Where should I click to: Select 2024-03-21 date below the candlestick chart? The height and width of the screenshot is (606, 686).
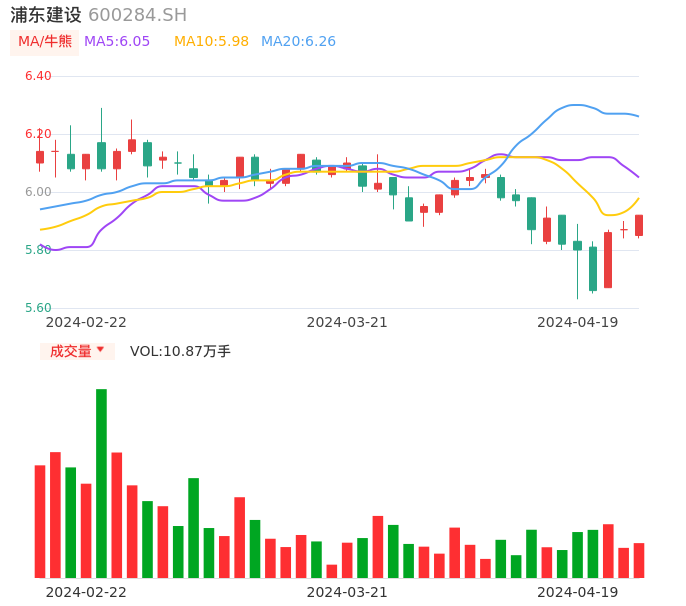[x=347, y=322]
